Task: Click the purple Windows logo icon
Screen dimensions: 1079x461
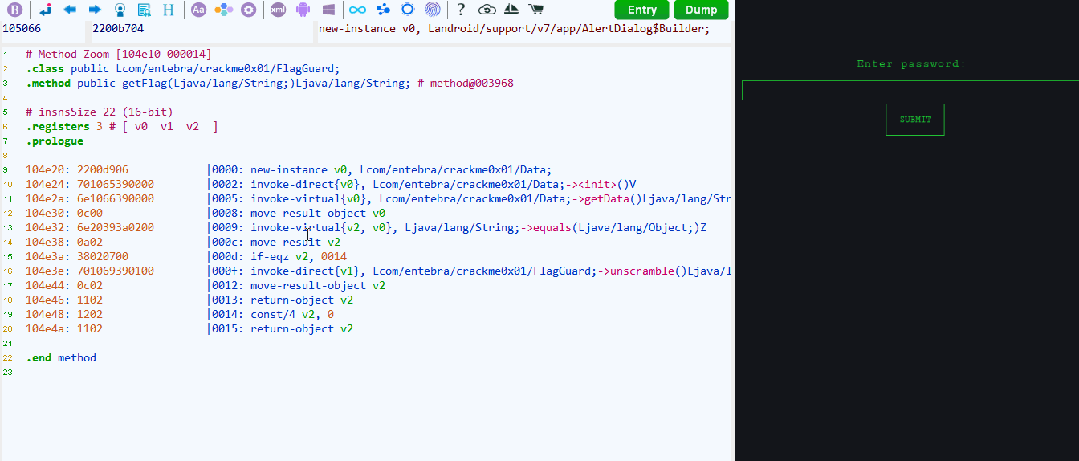Action: click(x=328, y=10)
